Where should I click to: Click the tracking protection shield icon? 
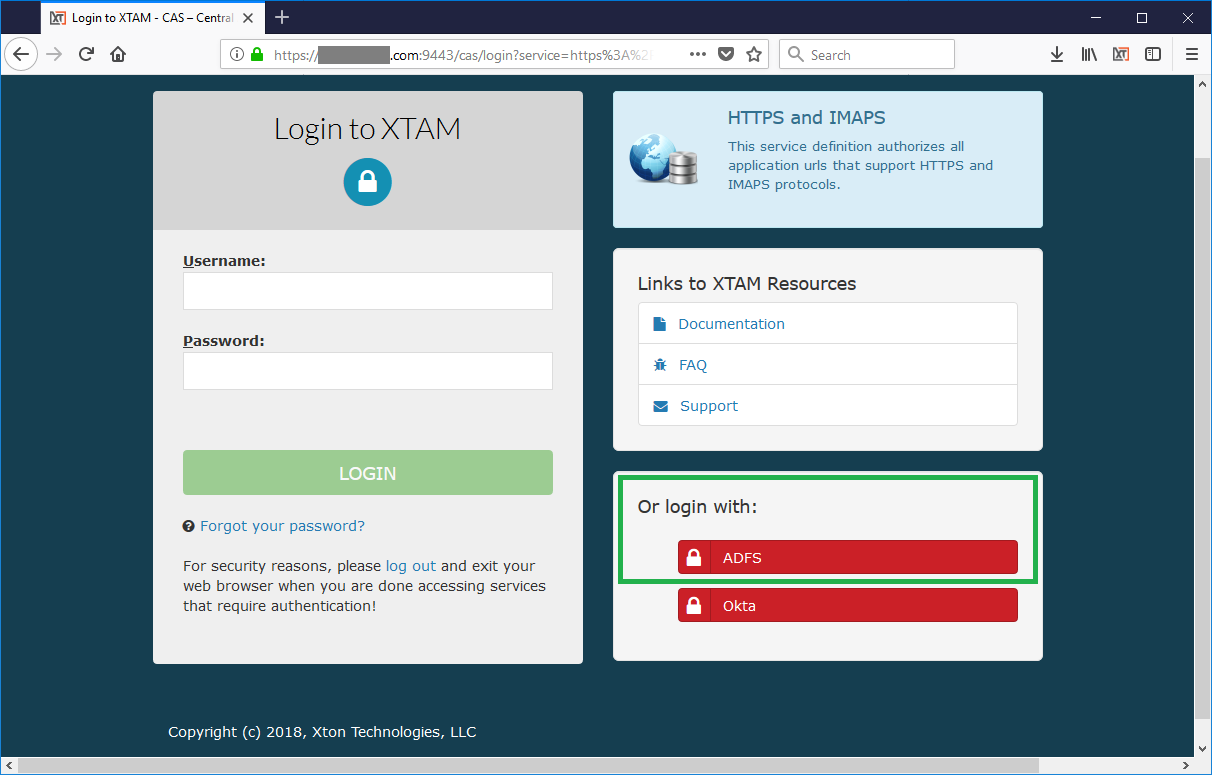725,54
